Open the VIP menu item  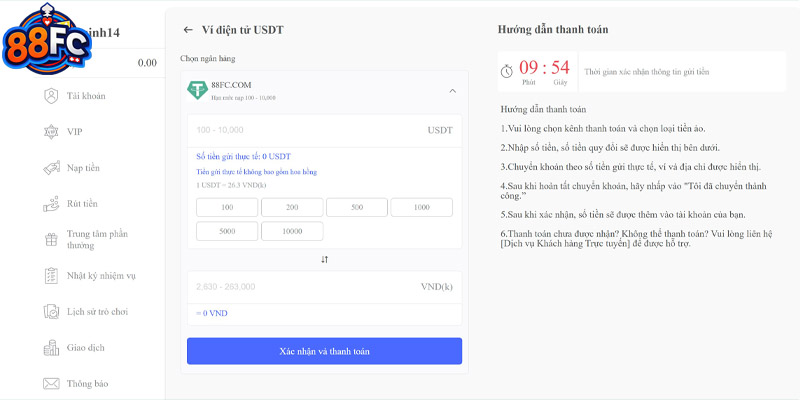(x=74, y=132)
